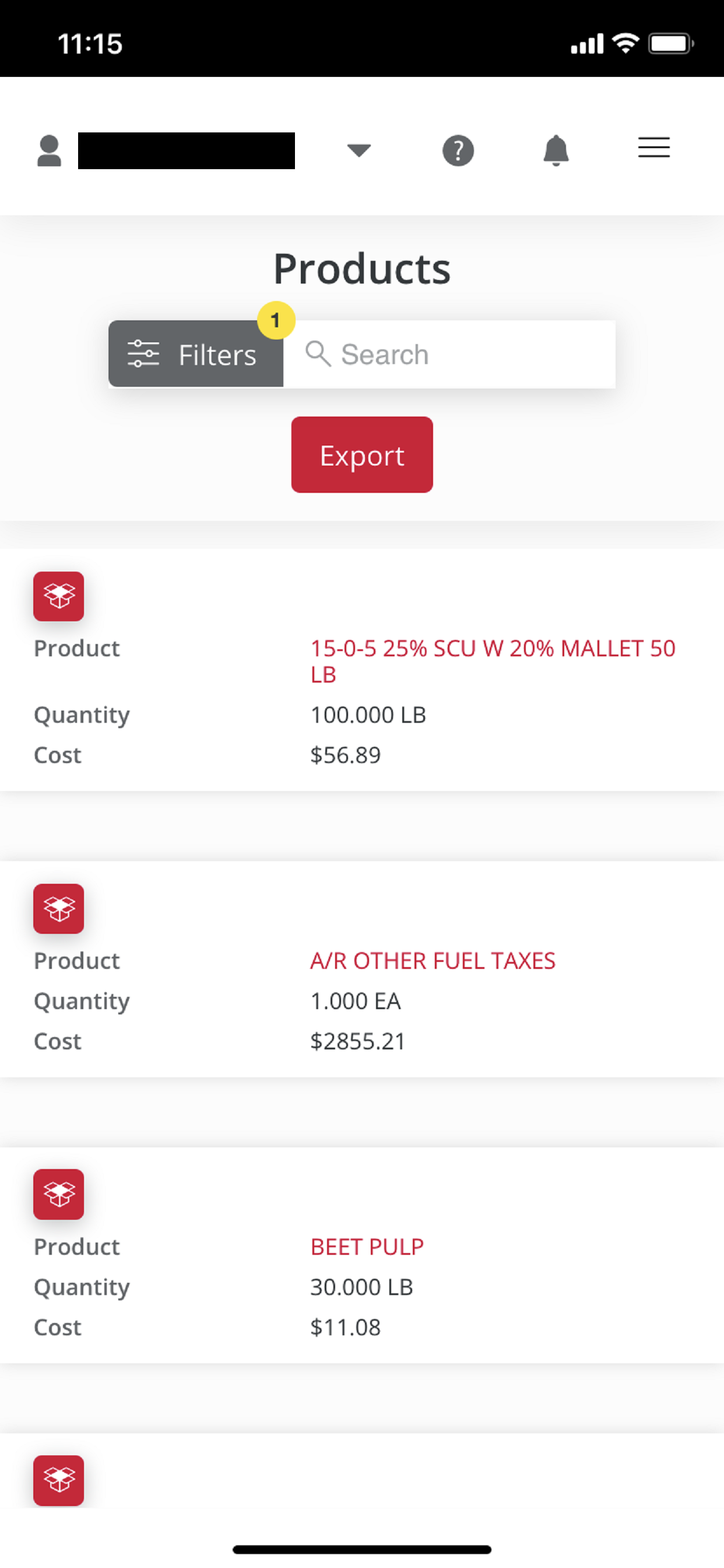Viewport: 724px width, 1568px height.
Task: Tap box icon for 15-0-5 MALLET product
Action: point(59,597)
